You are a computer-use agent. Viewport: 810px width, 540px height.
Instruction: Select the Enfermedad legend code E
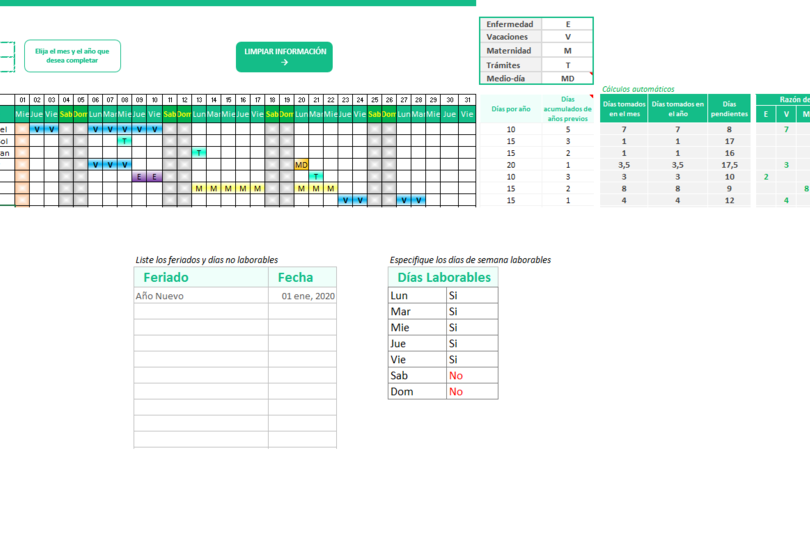[567, 24]
